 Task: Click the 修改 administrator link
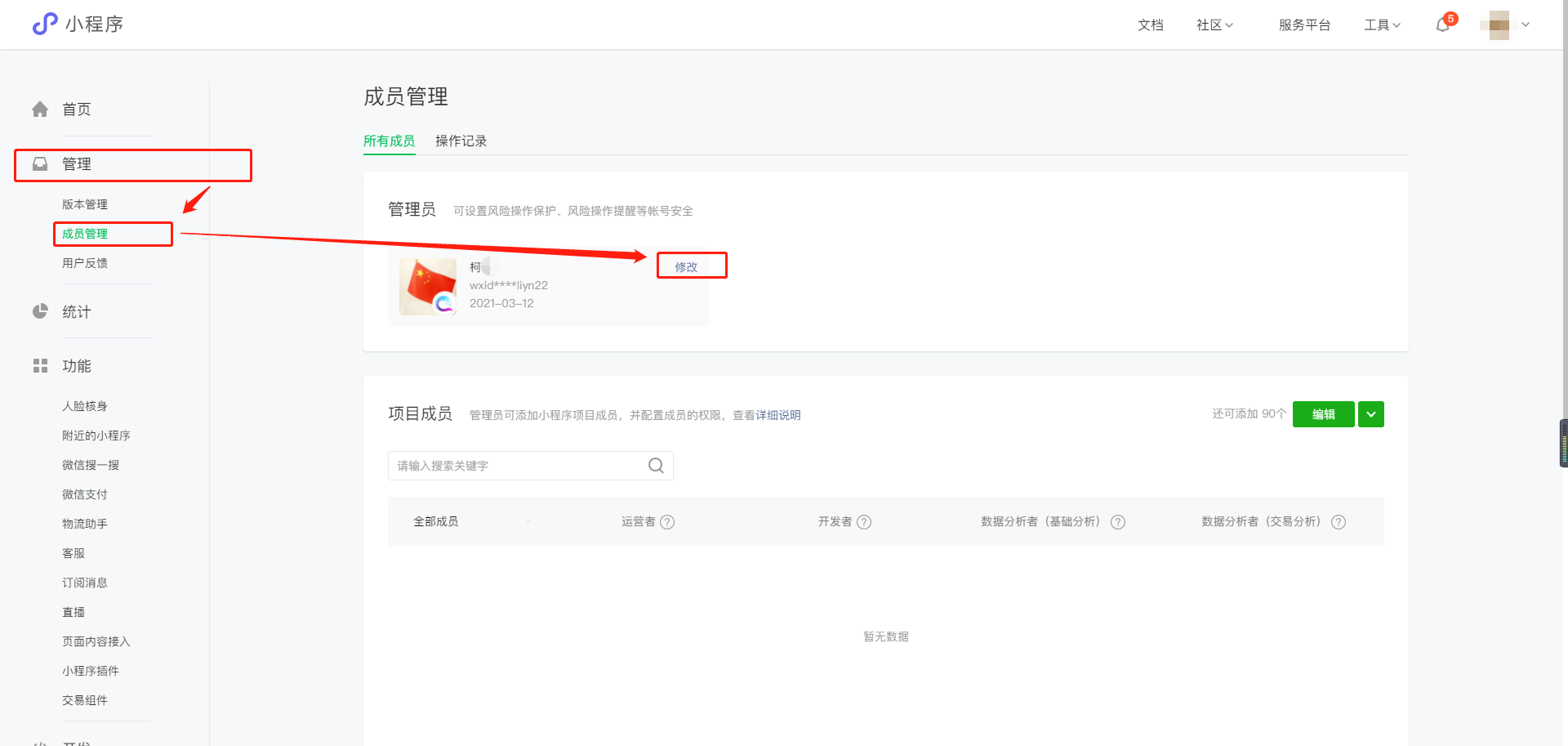pos(686,267)
